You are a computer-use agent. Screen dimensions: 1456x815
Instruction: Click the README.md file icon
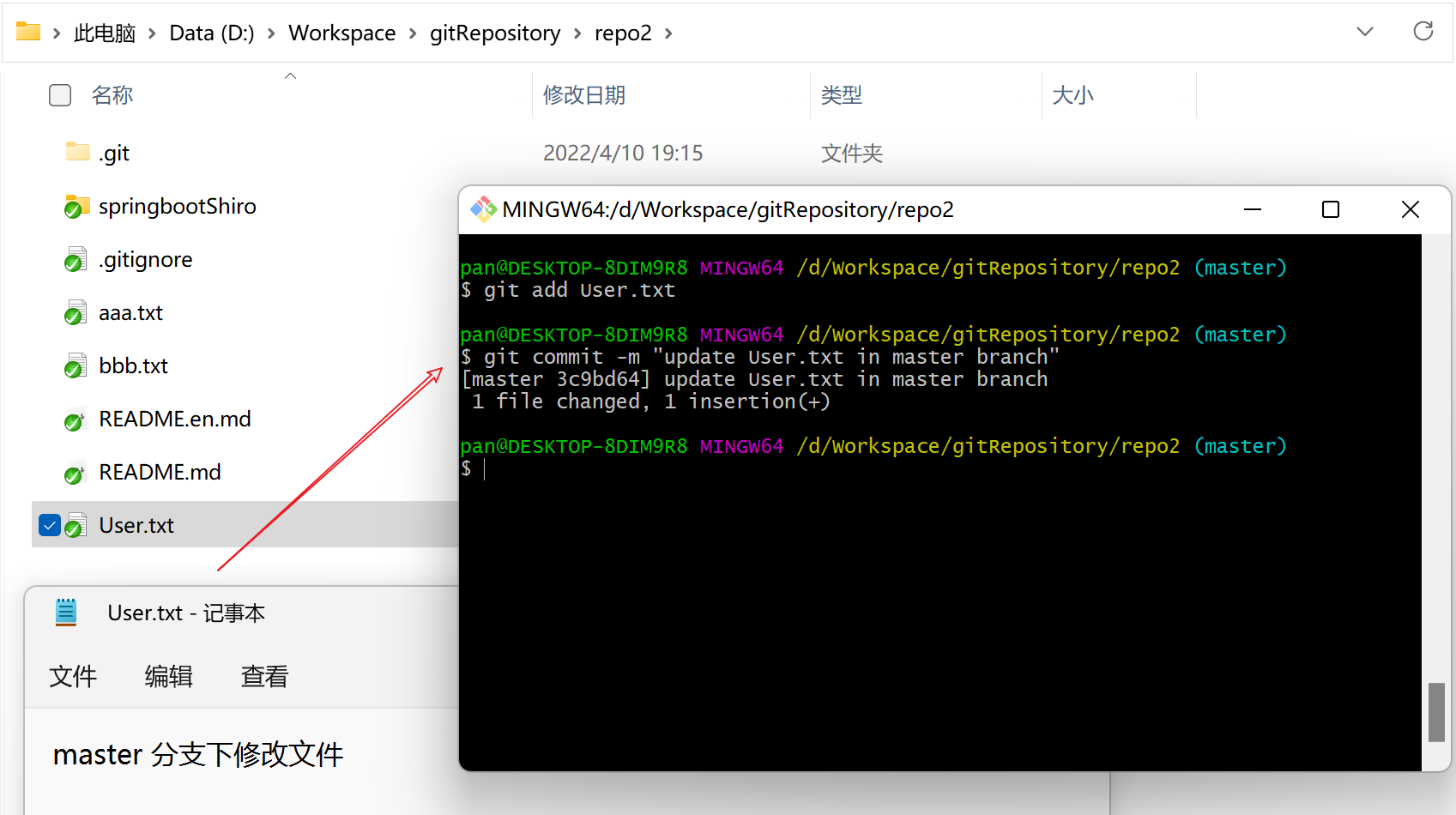pyautogui.click(x=76, y=473)
